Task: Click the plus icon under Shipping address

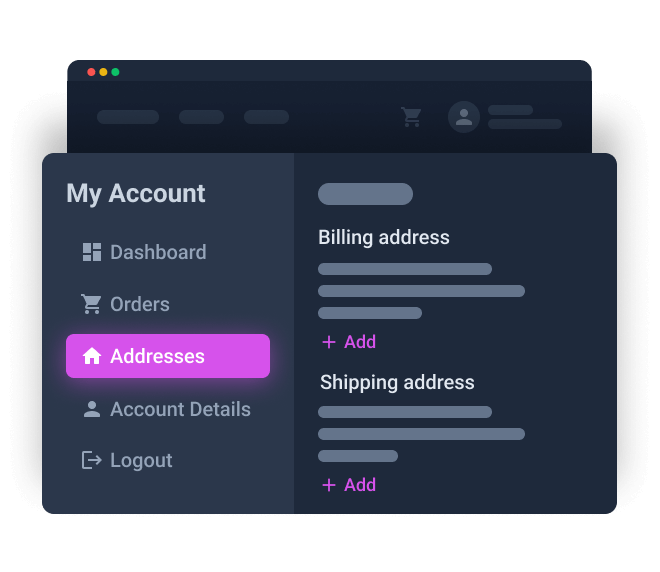Action: (329, 485)
